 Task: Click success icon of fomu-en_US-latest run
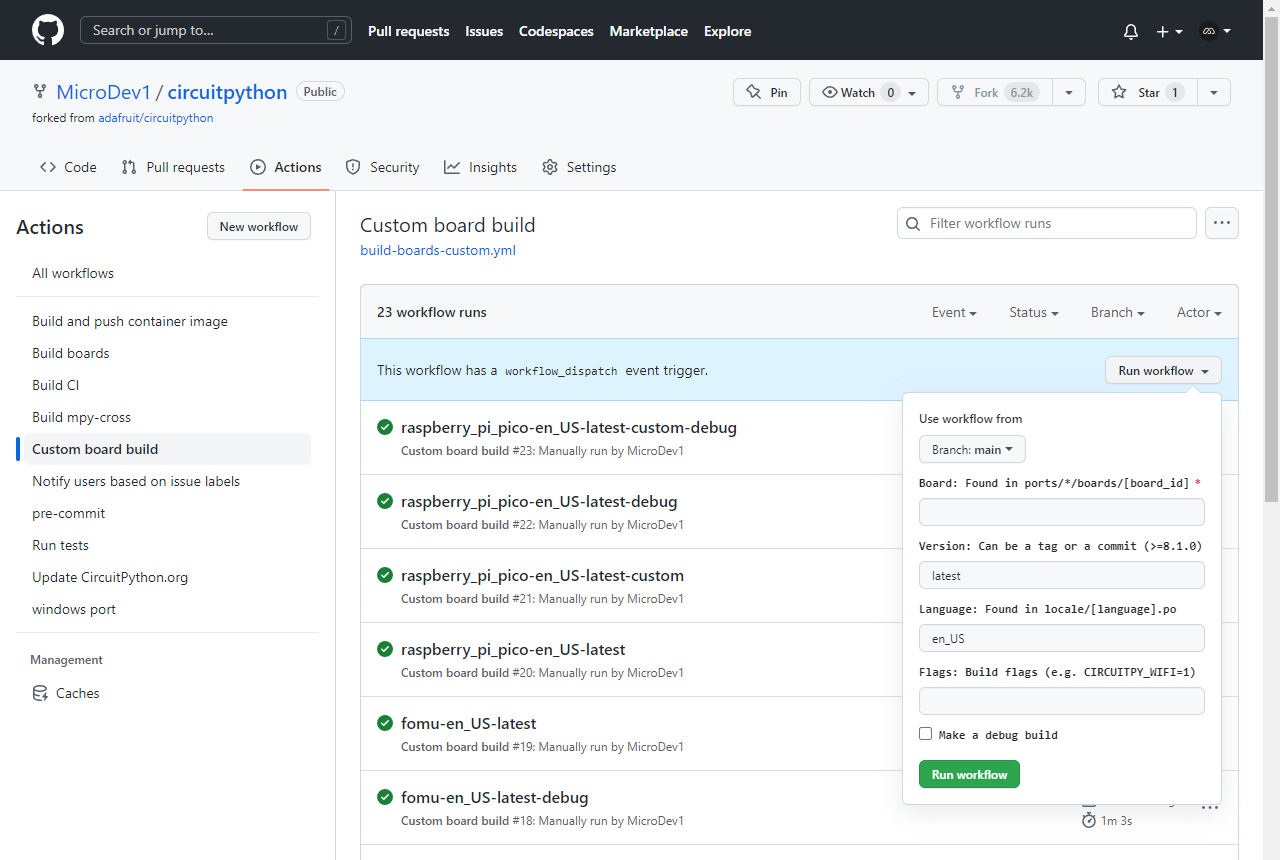point(385,723)
